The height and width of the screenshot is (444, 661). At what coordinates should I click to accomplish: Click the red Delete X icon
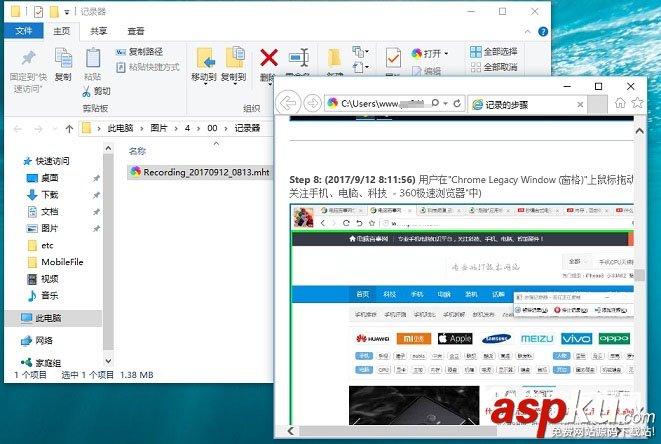click(269, 58)
